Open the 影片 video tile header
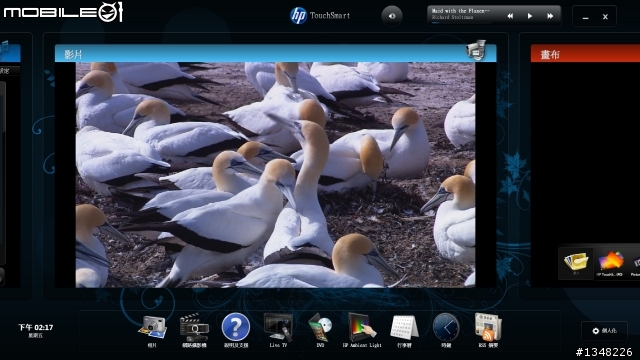This screenshot has height=360, width=640. point(276,54)
